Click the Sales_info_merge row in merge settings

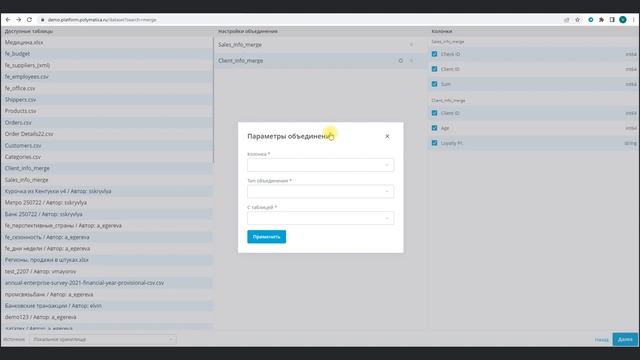(x=320, y=45)
